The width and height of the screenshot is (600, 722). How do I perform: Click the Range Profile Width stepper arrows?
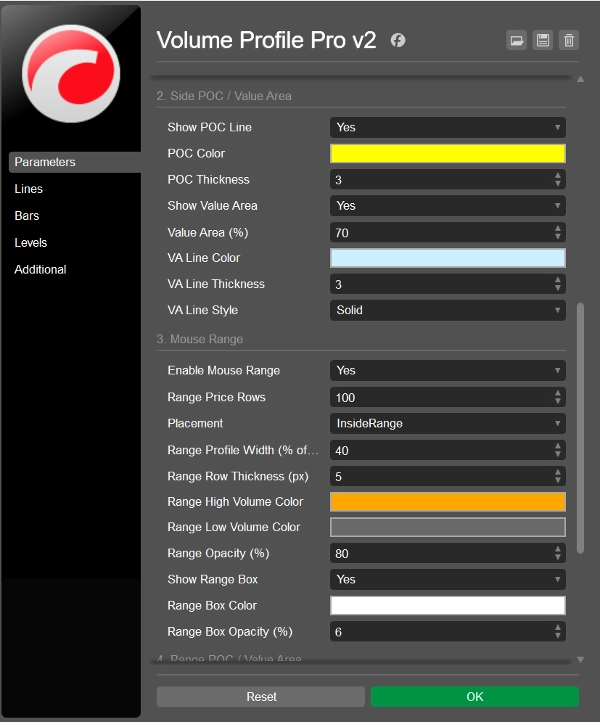pyautogui.click(x=558, y=450)
